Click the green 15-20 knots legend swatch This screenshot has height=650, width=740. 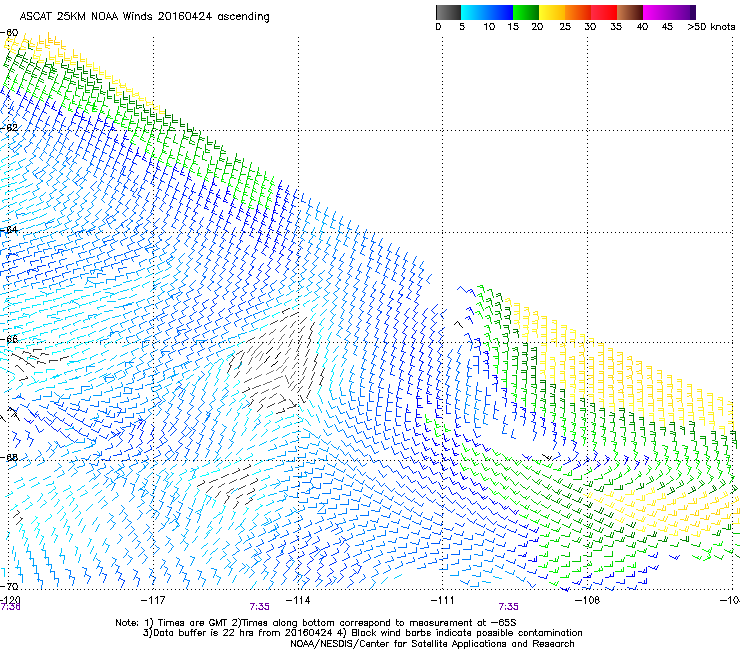(526, 12)
